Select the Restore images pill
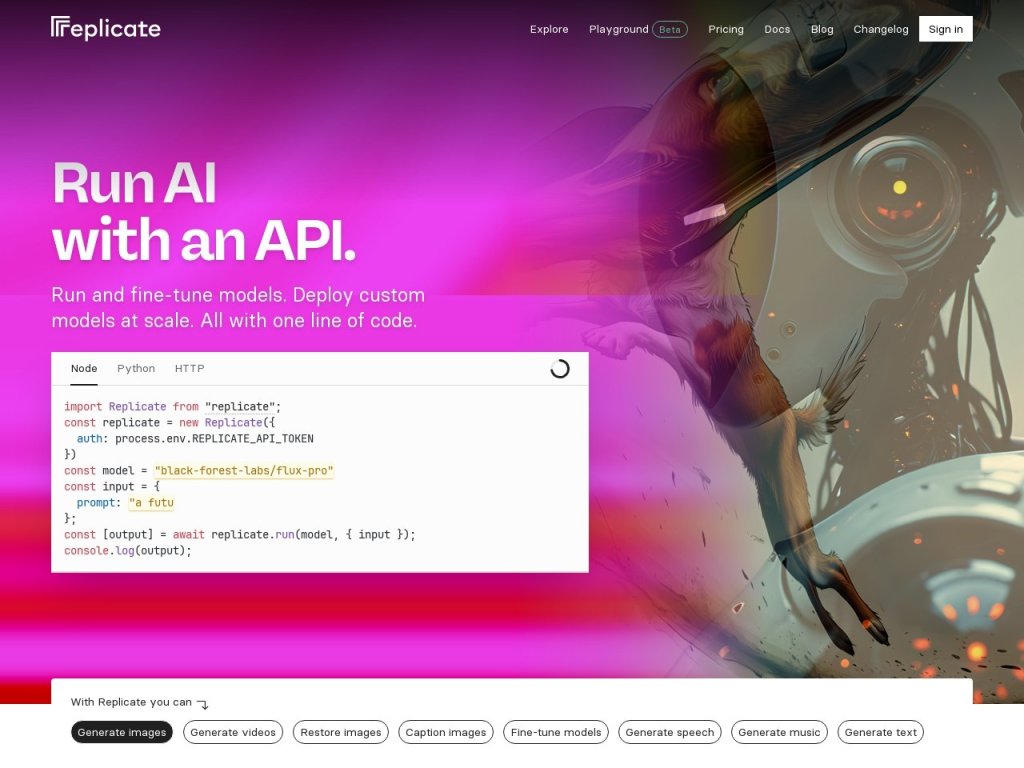 coord(341,732)
